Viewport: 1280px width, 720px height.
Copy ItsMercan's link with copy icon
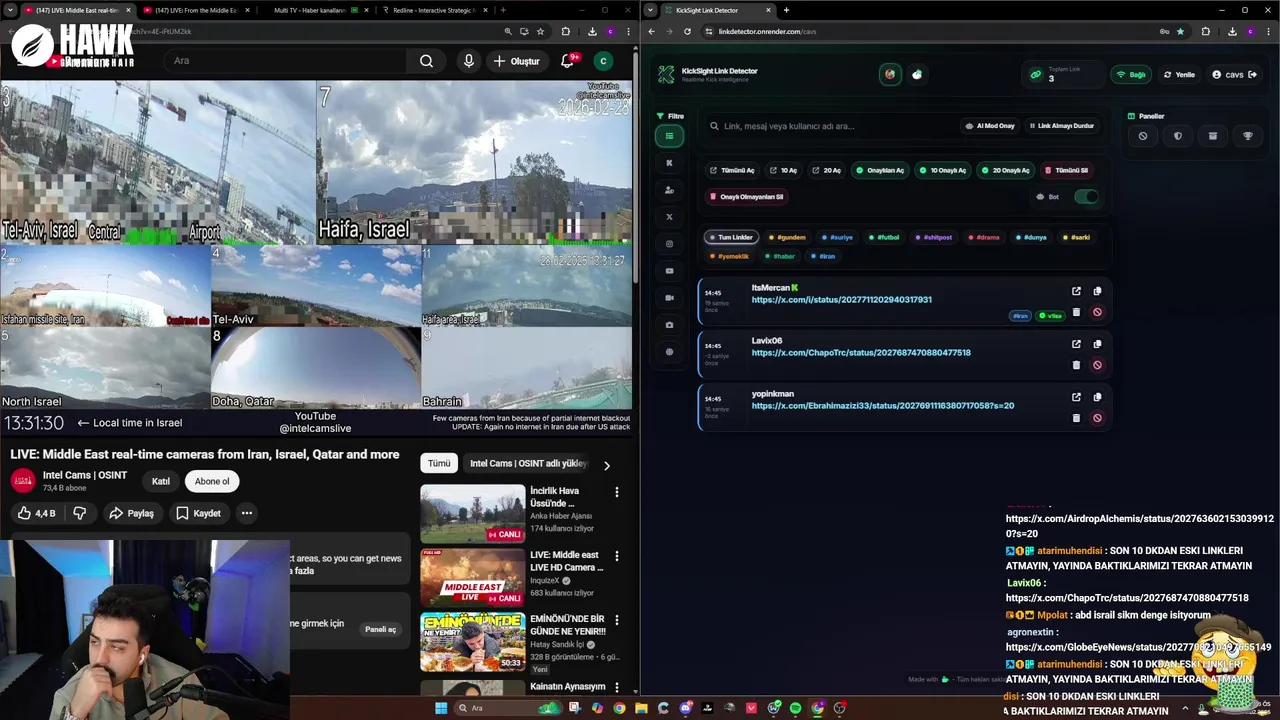click(1097, 291)
